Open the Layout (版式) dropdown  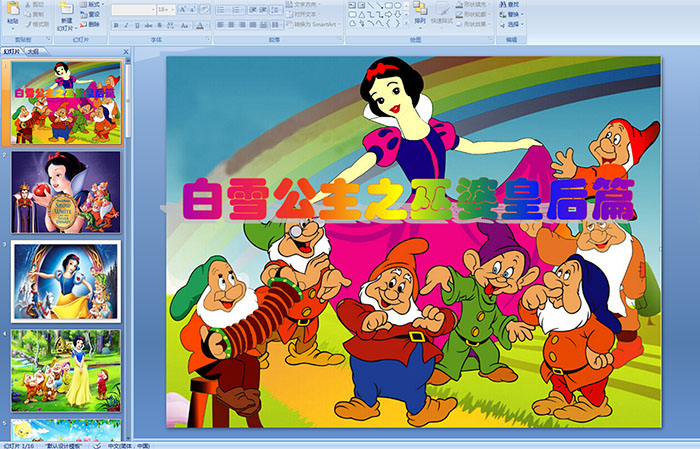pyautogui.click(x=92, y=4)
